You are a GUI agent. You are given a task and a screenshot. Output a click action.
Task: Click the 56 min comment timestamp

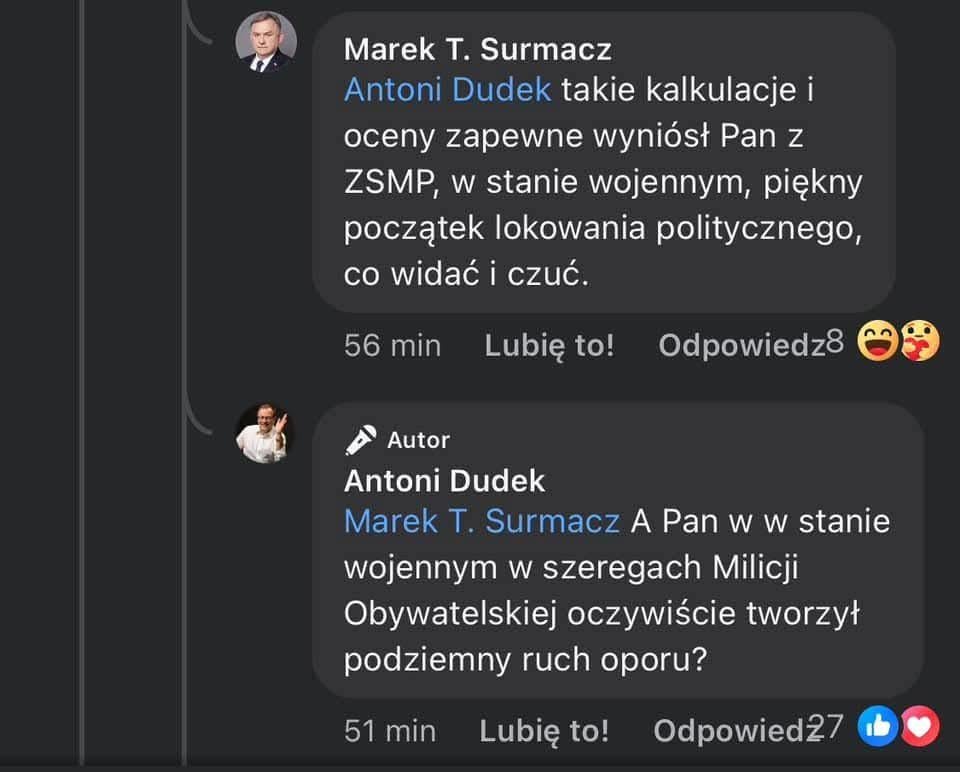392,345
